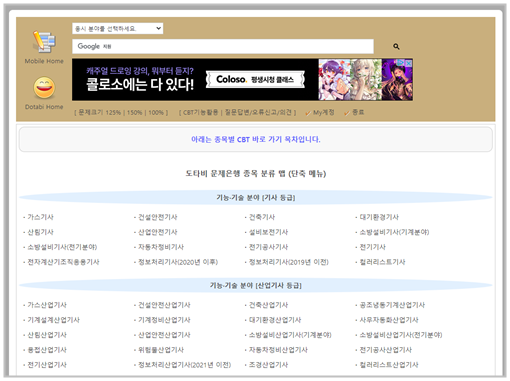The height and width of the screenshot is (381, 510).
Task: Click the 기능·기술 분야 [산업기사 등급] header
Action: [256, 285]
